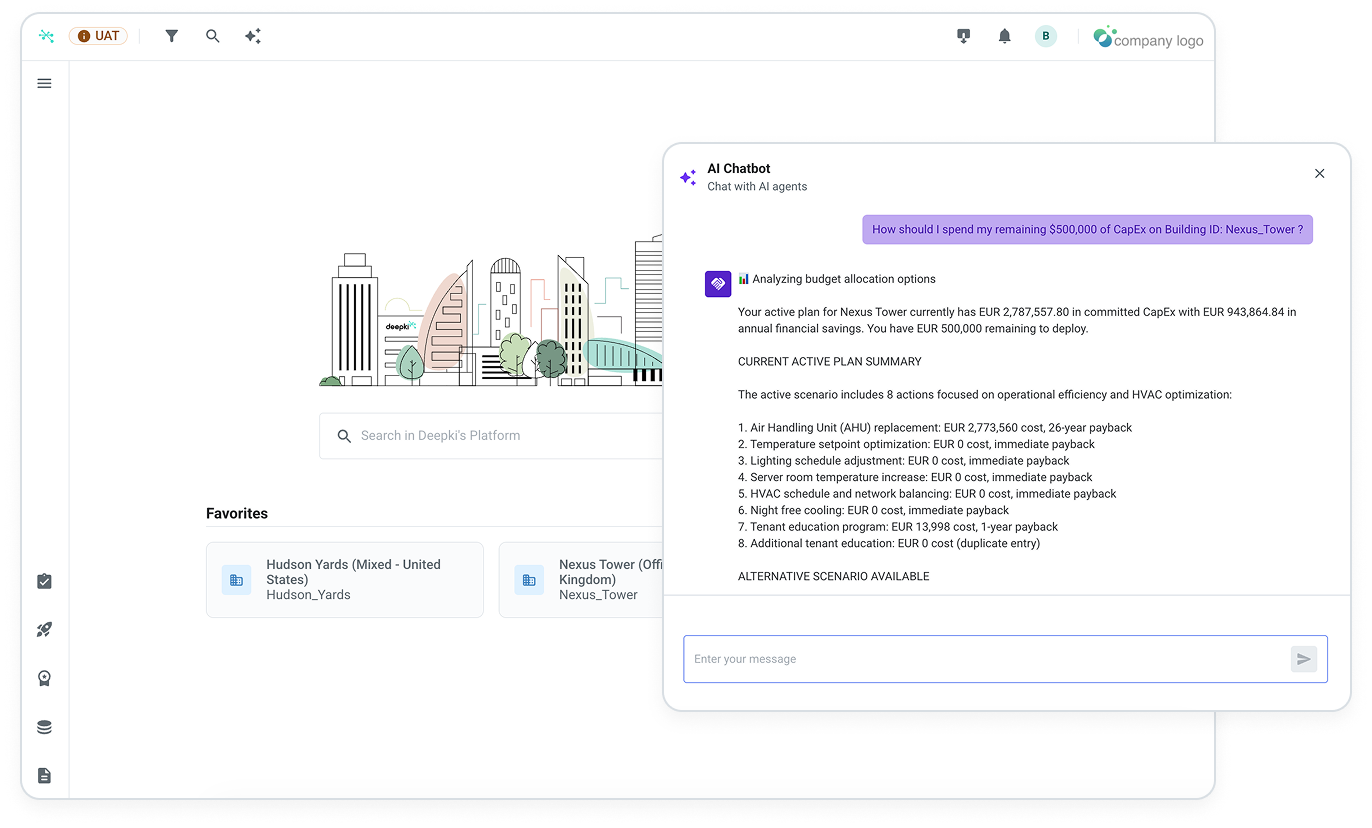This screenshot has width=1372, height=828.
Task: Click the UAT environment badge
Action: point(98,36)
